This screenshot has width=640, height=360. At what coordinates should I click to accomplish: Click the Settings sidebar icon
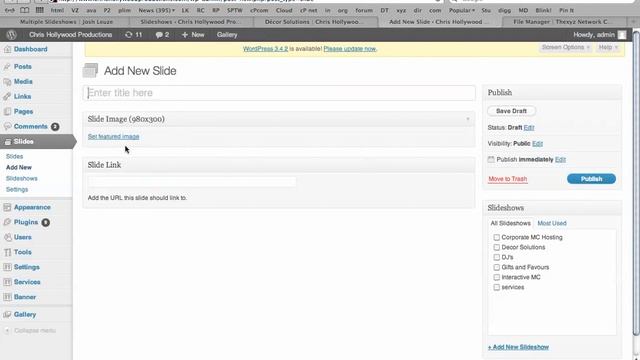7,267
